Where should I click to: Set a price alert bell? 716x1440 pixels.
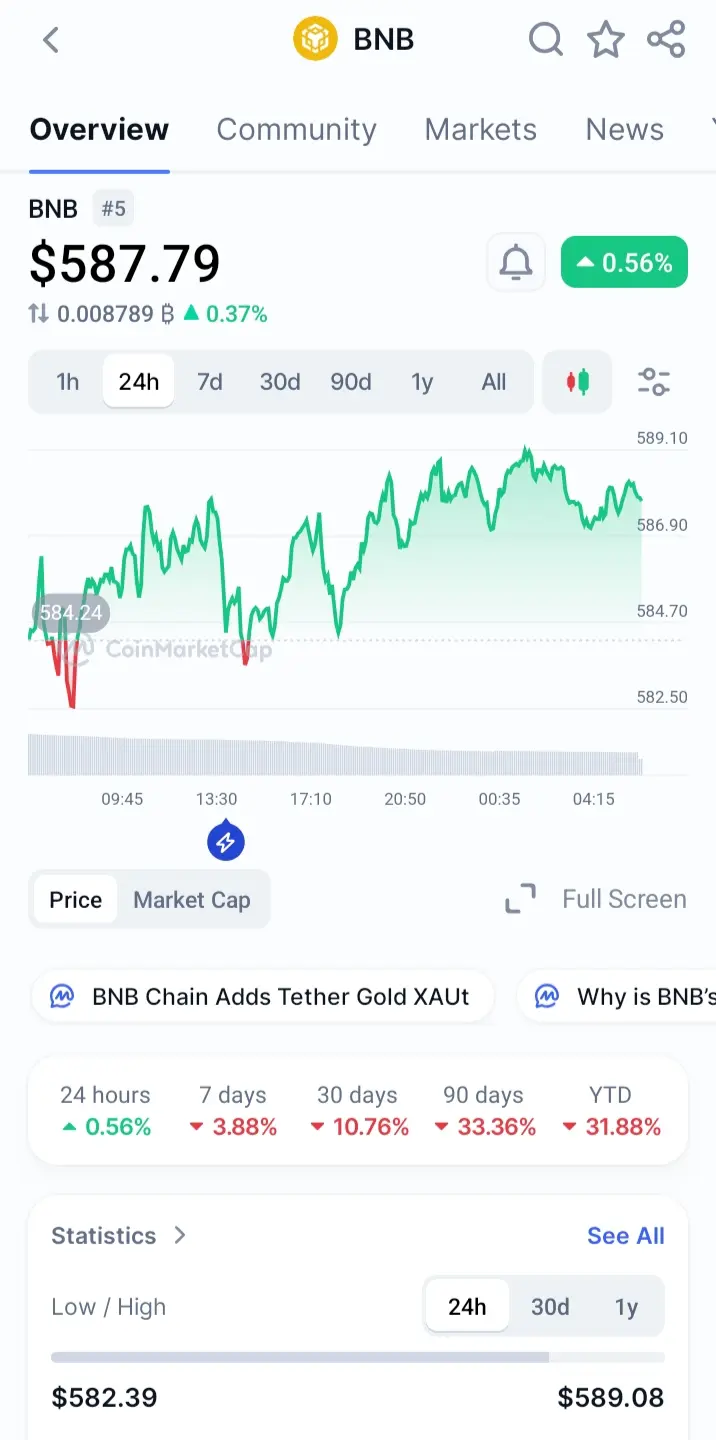coord(516,263)
